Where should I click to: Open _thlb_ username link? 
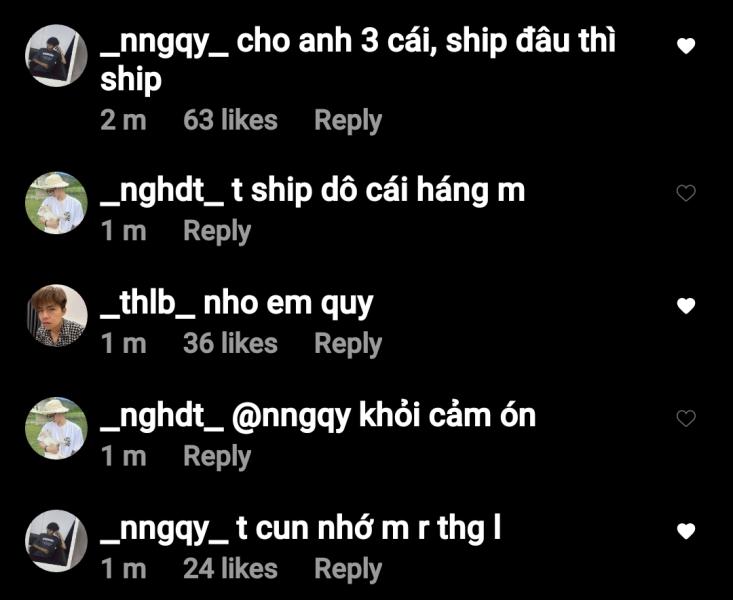pos(147,304)
